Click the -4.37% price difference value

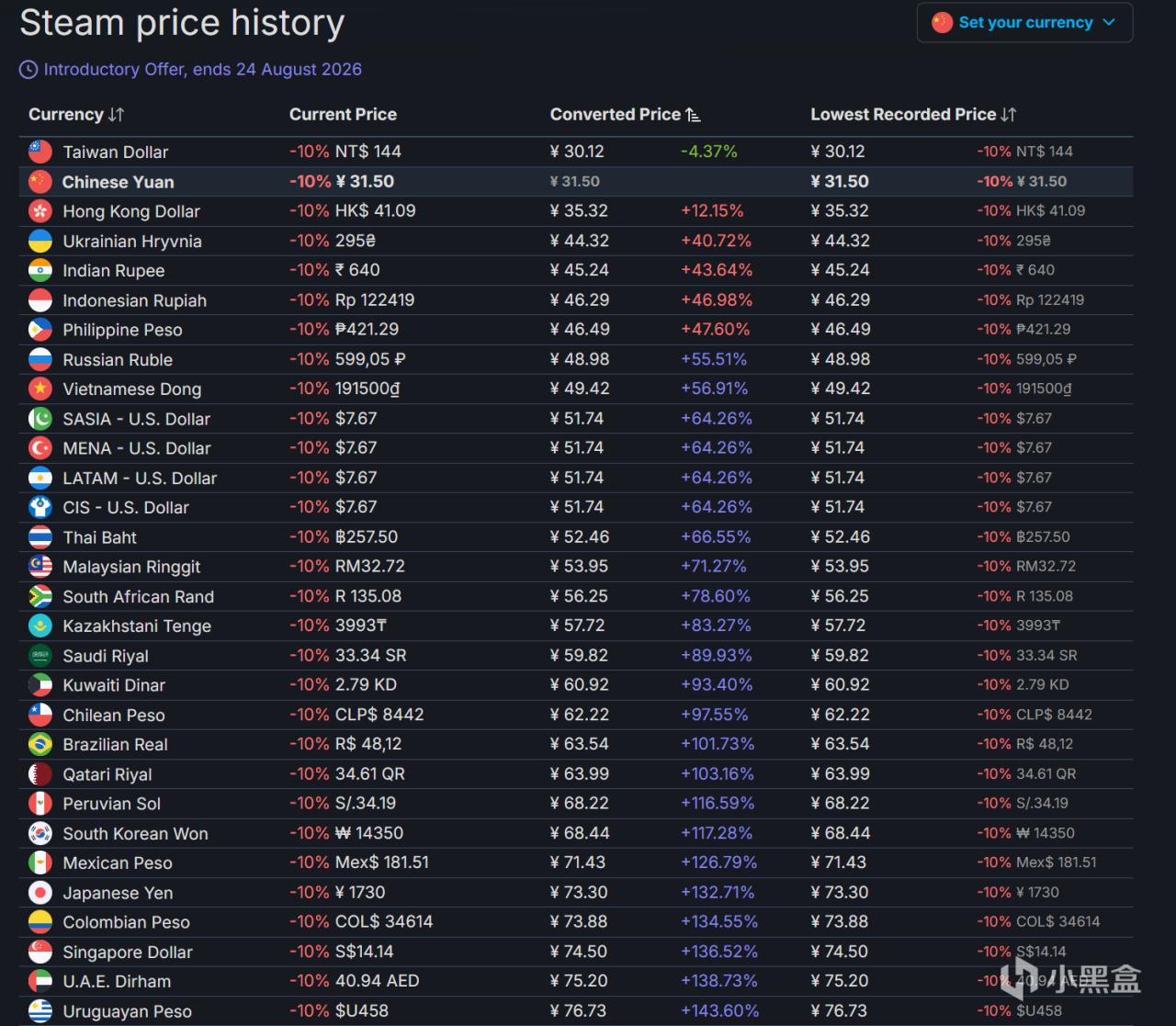pos(708,152)
